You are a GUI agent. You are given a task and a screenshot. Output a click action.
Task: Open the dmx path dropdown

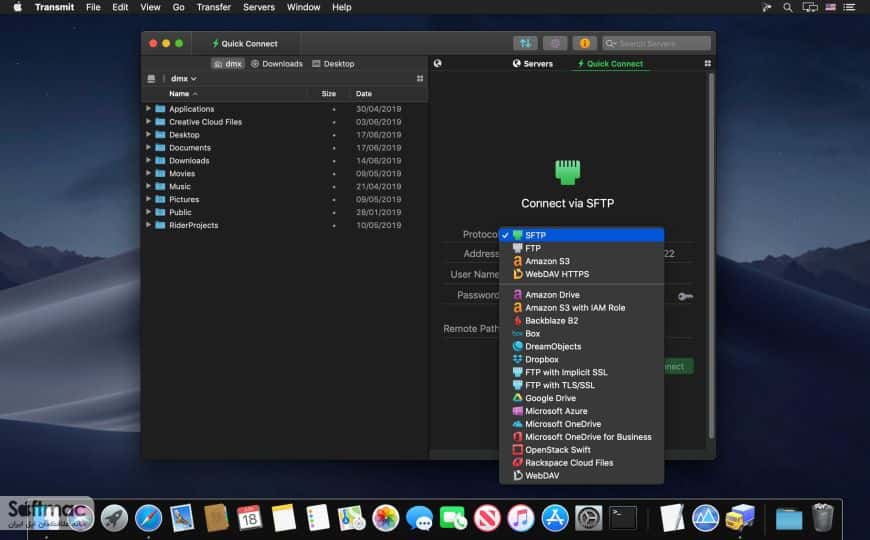coord(183,79)
